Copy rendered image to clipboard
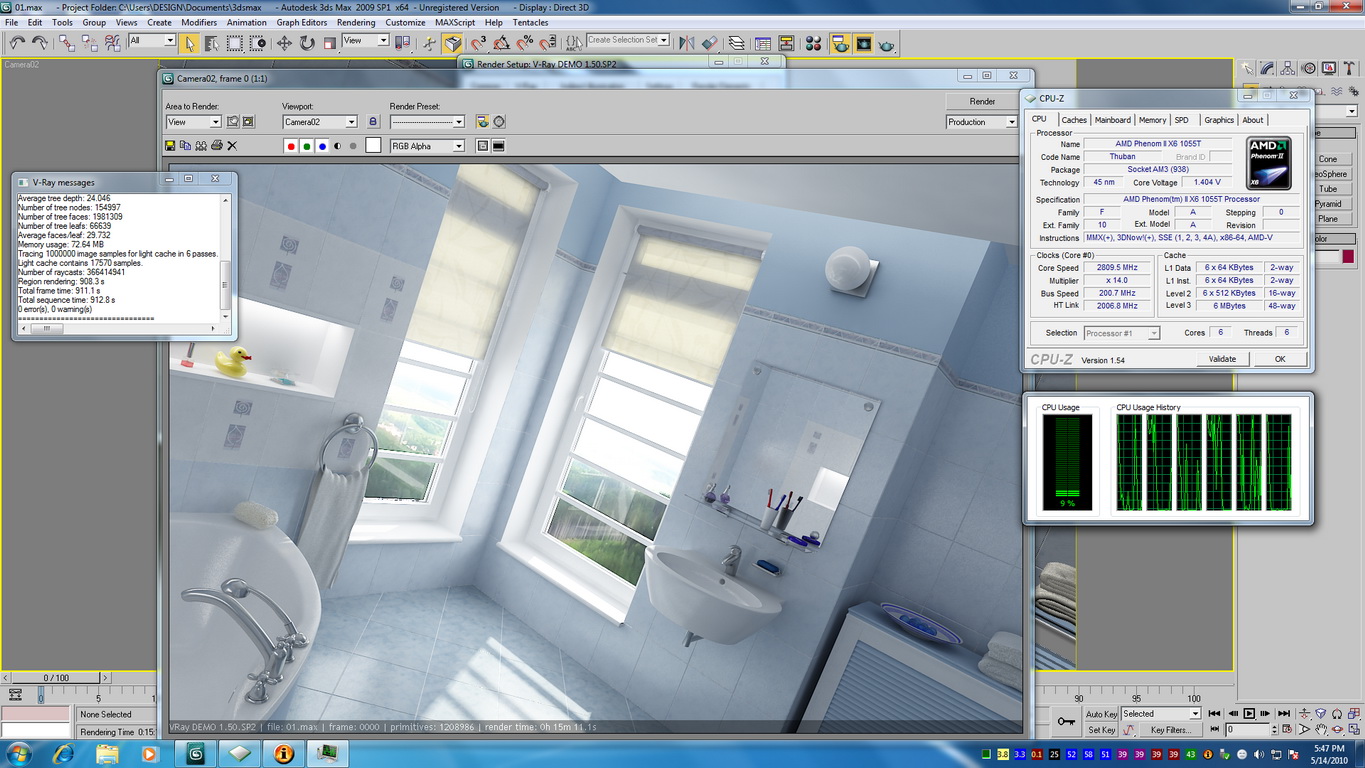The height and width of the screenshot is (768, 1365). tap(187, 146)
